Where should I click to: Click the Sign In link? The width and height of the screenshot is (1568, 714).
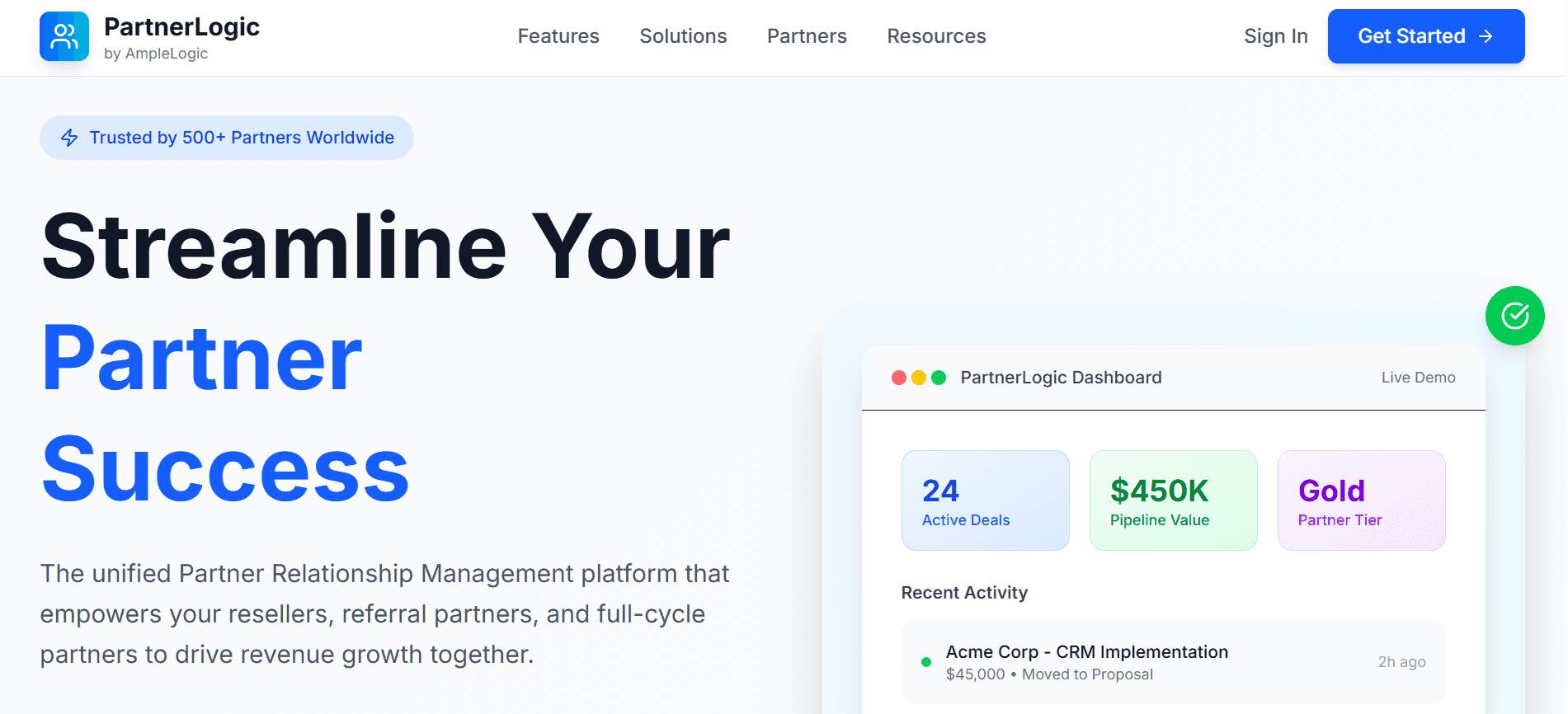[x=1275, y=36]
